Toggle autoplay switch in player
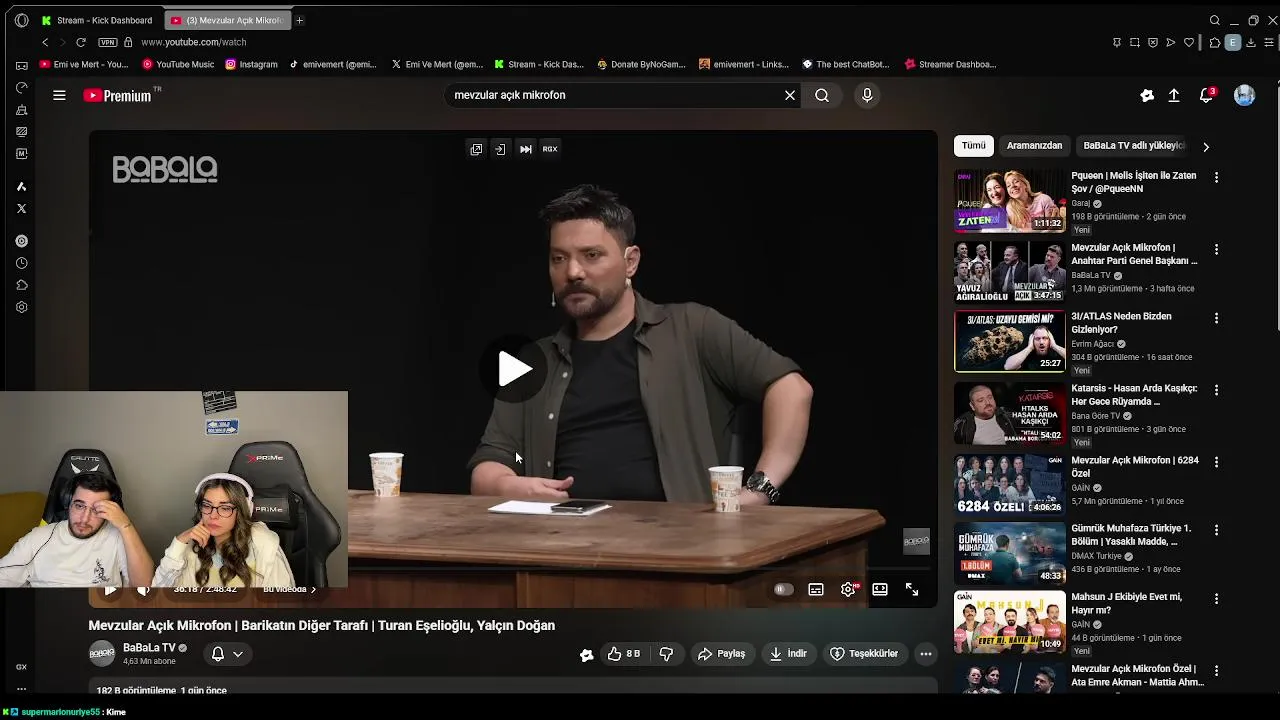The width and height of the screenshot is (1280, 720). [783, 589]
